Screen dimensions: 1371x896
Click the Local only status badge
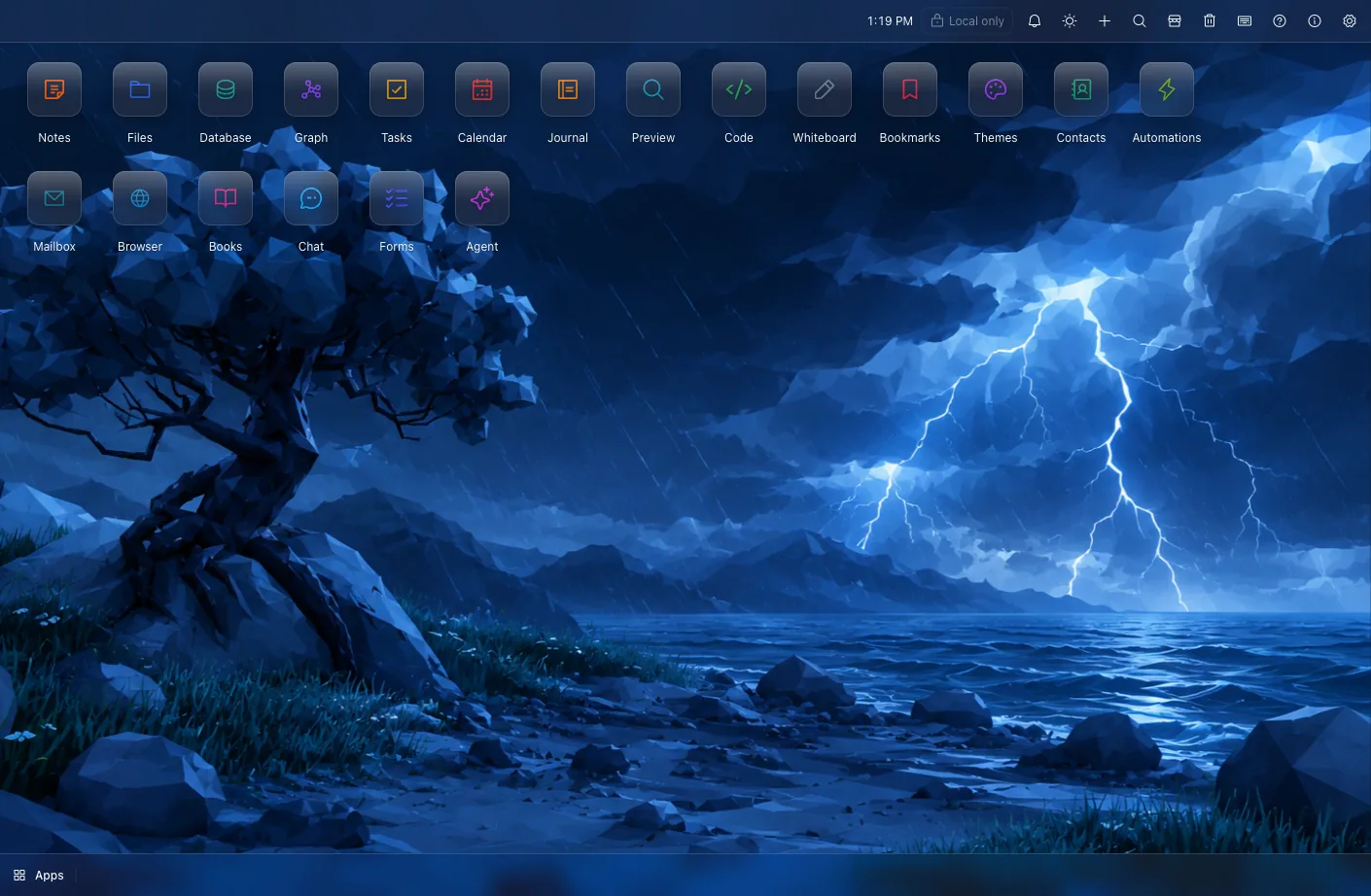coord(967,20)
